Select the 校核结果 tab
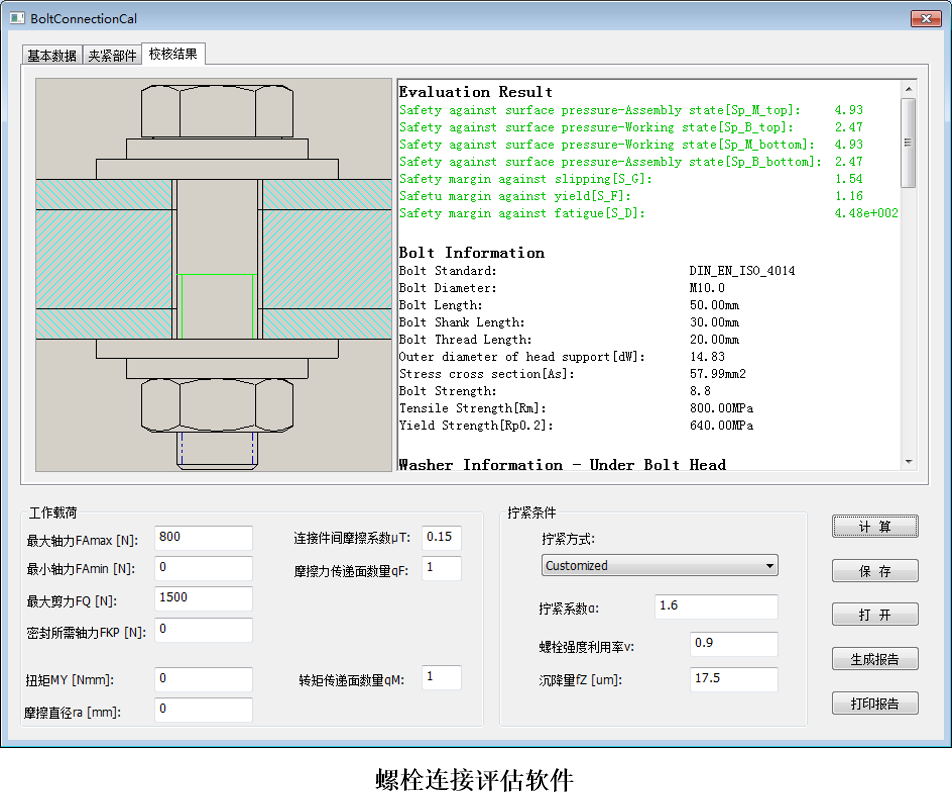This screenshot has height=808, width=952. 173,54
